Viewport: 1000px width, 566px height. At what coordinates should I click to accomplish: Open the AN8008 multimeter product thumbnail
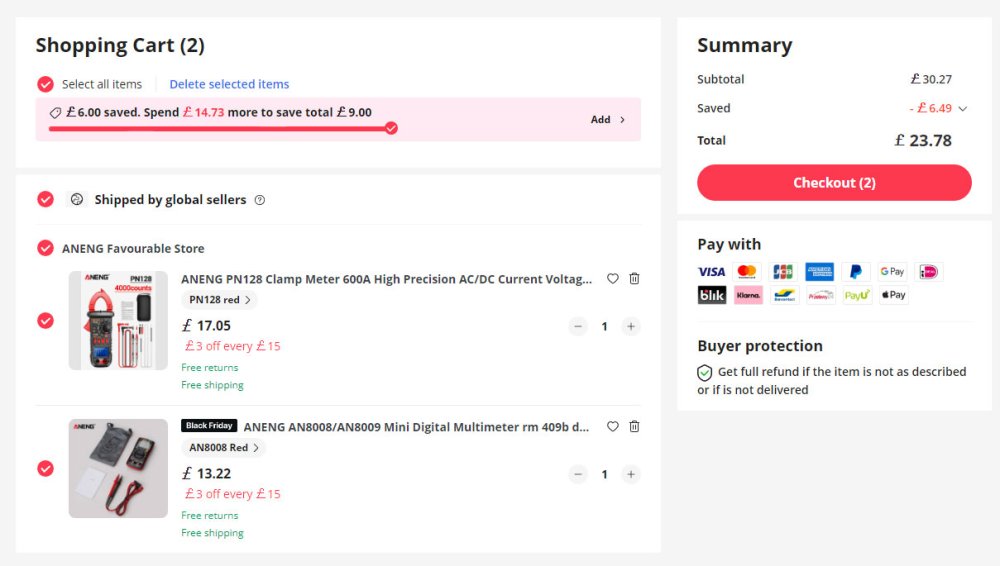point(118,468)
